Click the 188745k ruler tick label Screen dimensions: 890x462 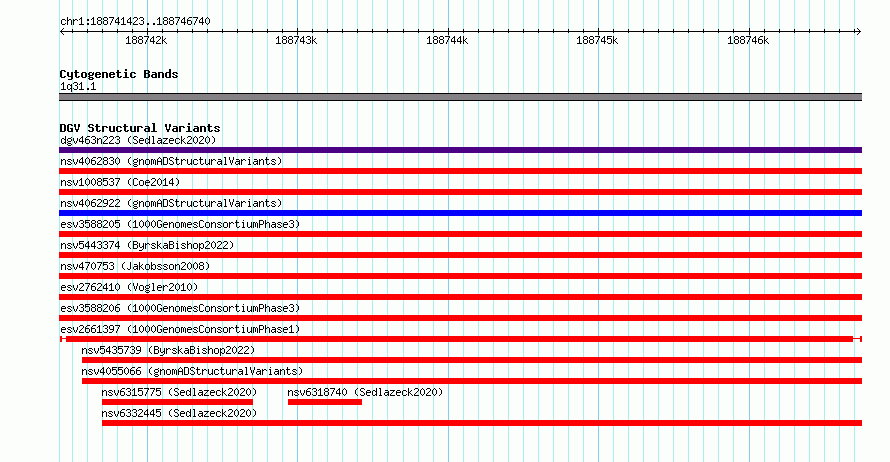pyautogui.click(x=597, y=40)
